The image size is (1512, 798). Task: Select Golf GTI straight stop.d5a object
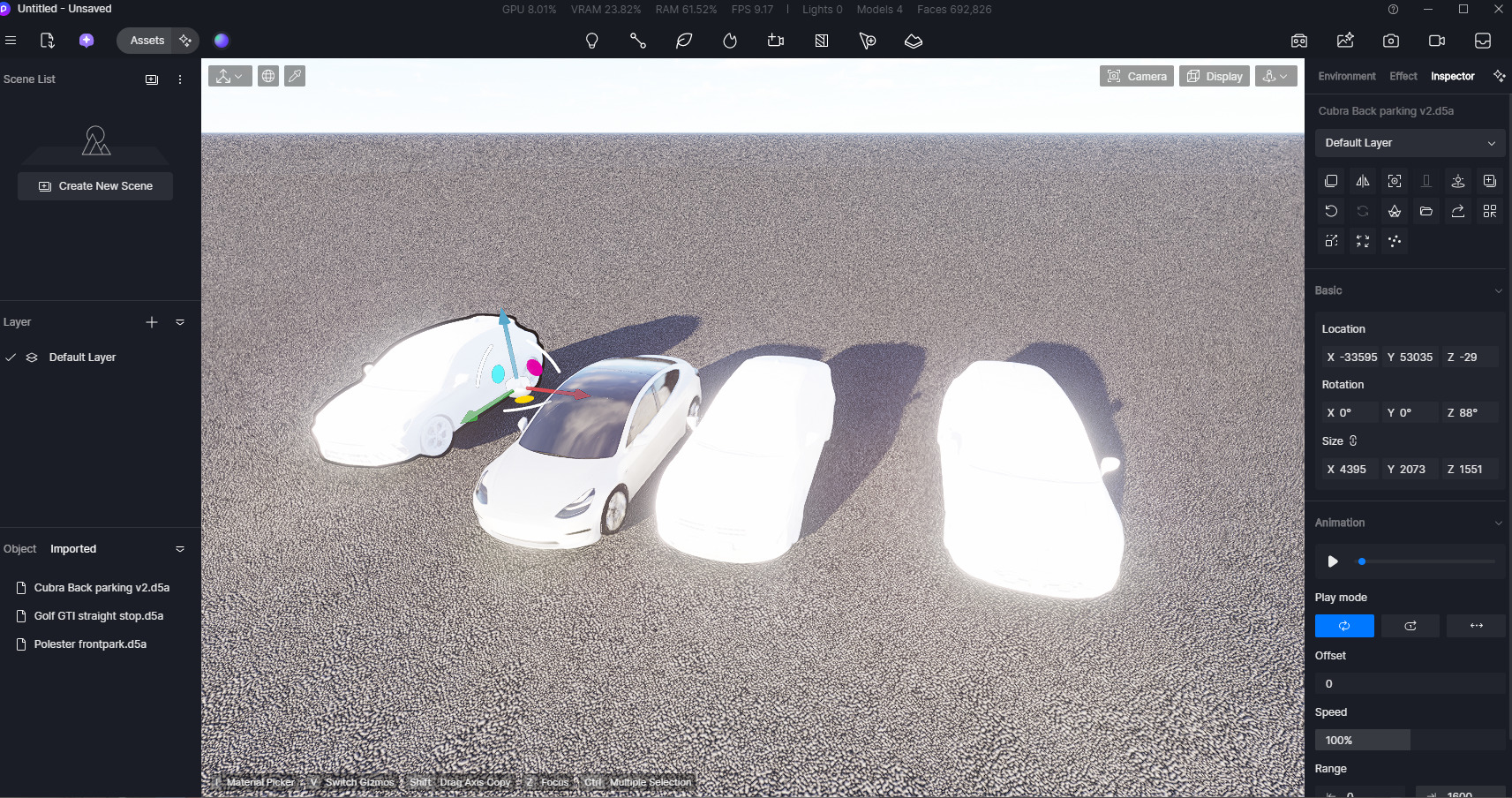pyautogui.click(x=98, y=616)
